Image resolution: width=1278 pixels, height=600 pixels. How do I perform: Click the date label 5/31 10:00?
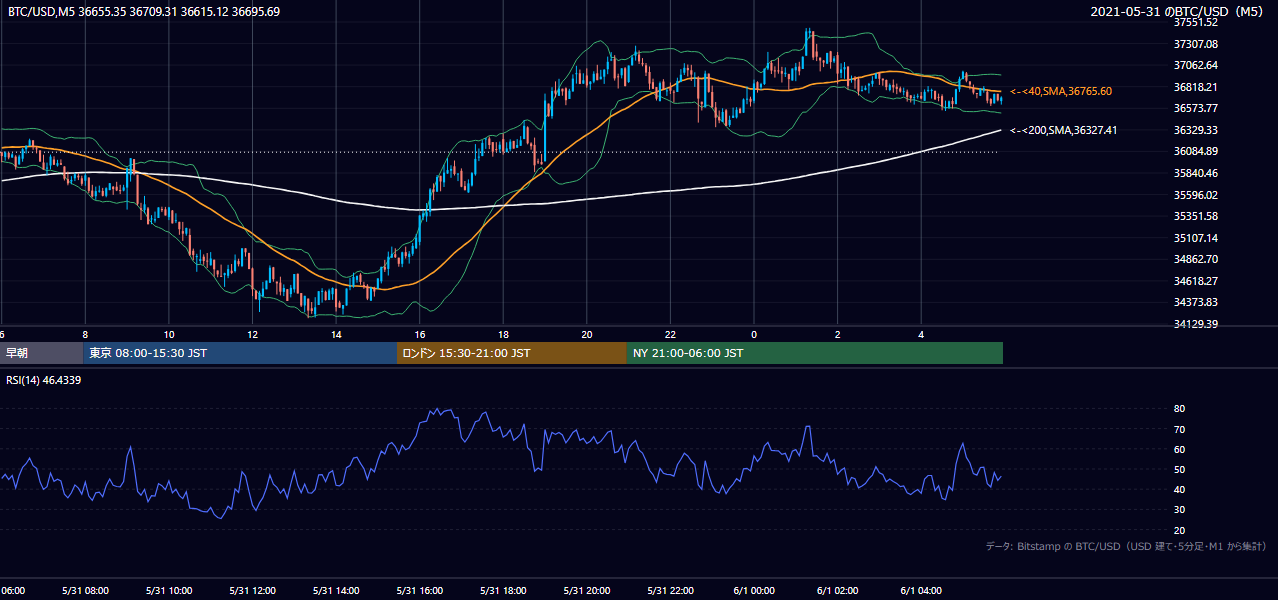point(168,591)
